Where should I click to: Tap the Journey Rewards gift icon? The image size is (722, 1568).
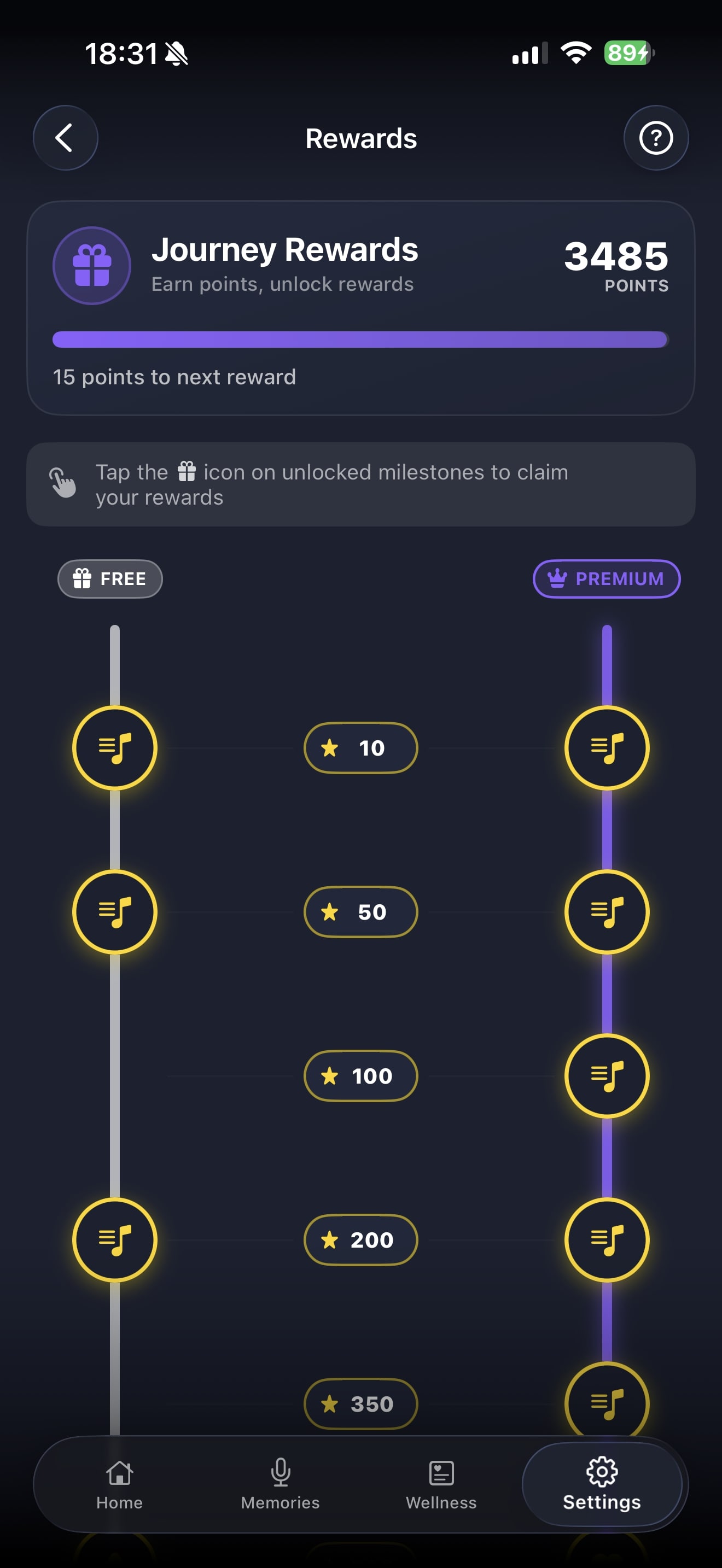click(x=91, y=265)
